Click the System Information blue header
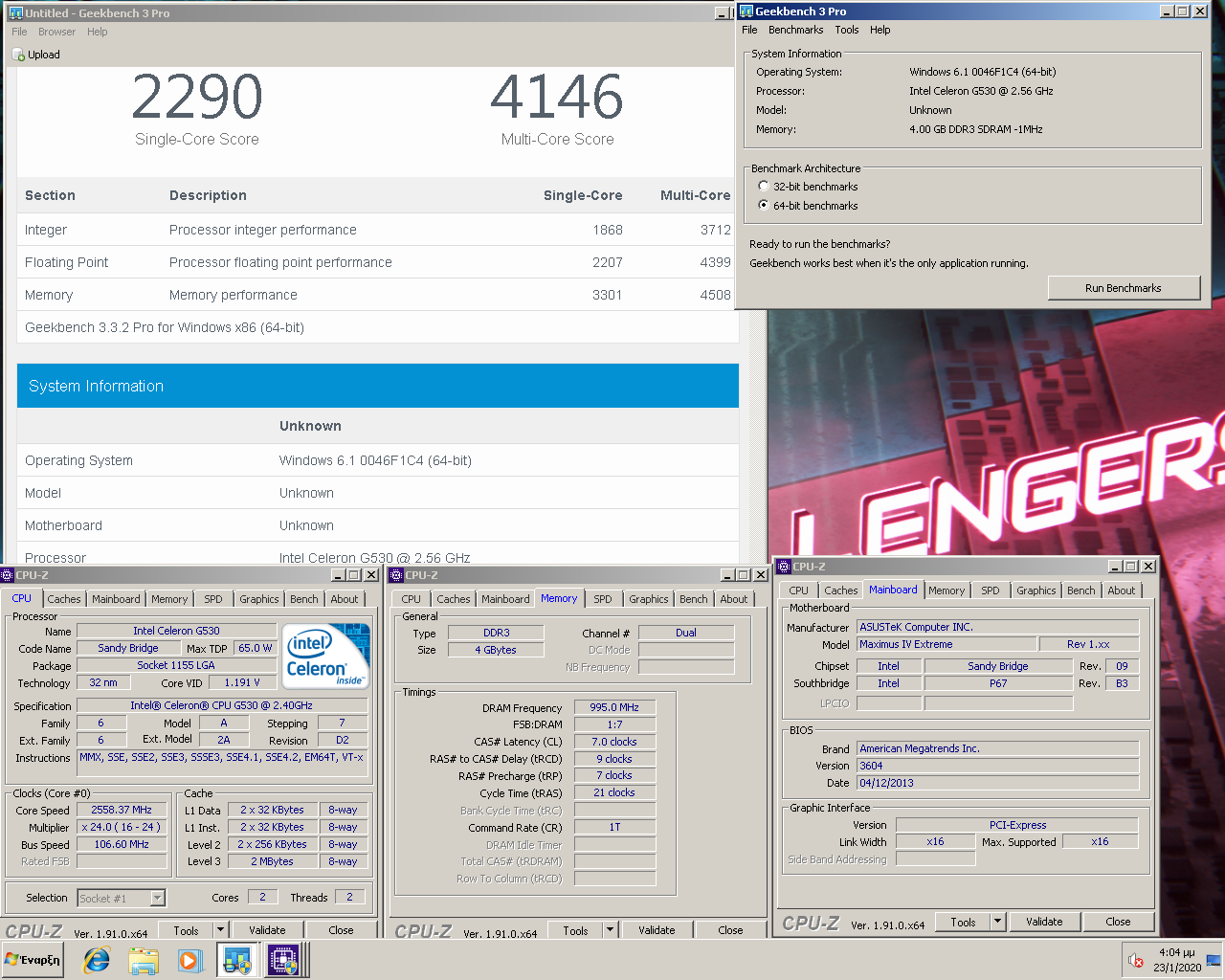1225x980 pixels. [378, 386]
